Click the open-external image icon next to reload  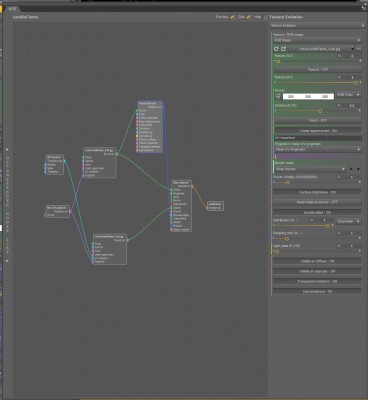click(283, 49)
